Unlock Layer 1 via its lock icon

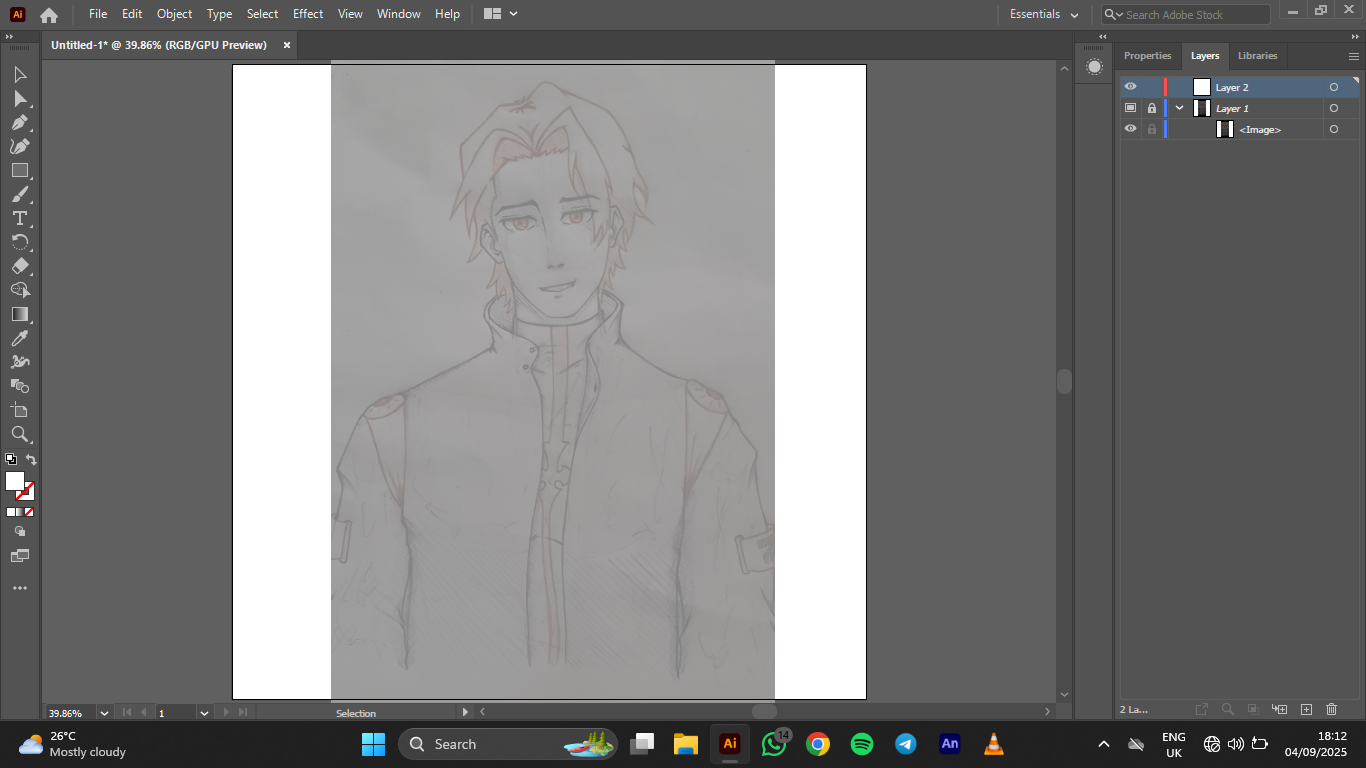point(1152,108)
